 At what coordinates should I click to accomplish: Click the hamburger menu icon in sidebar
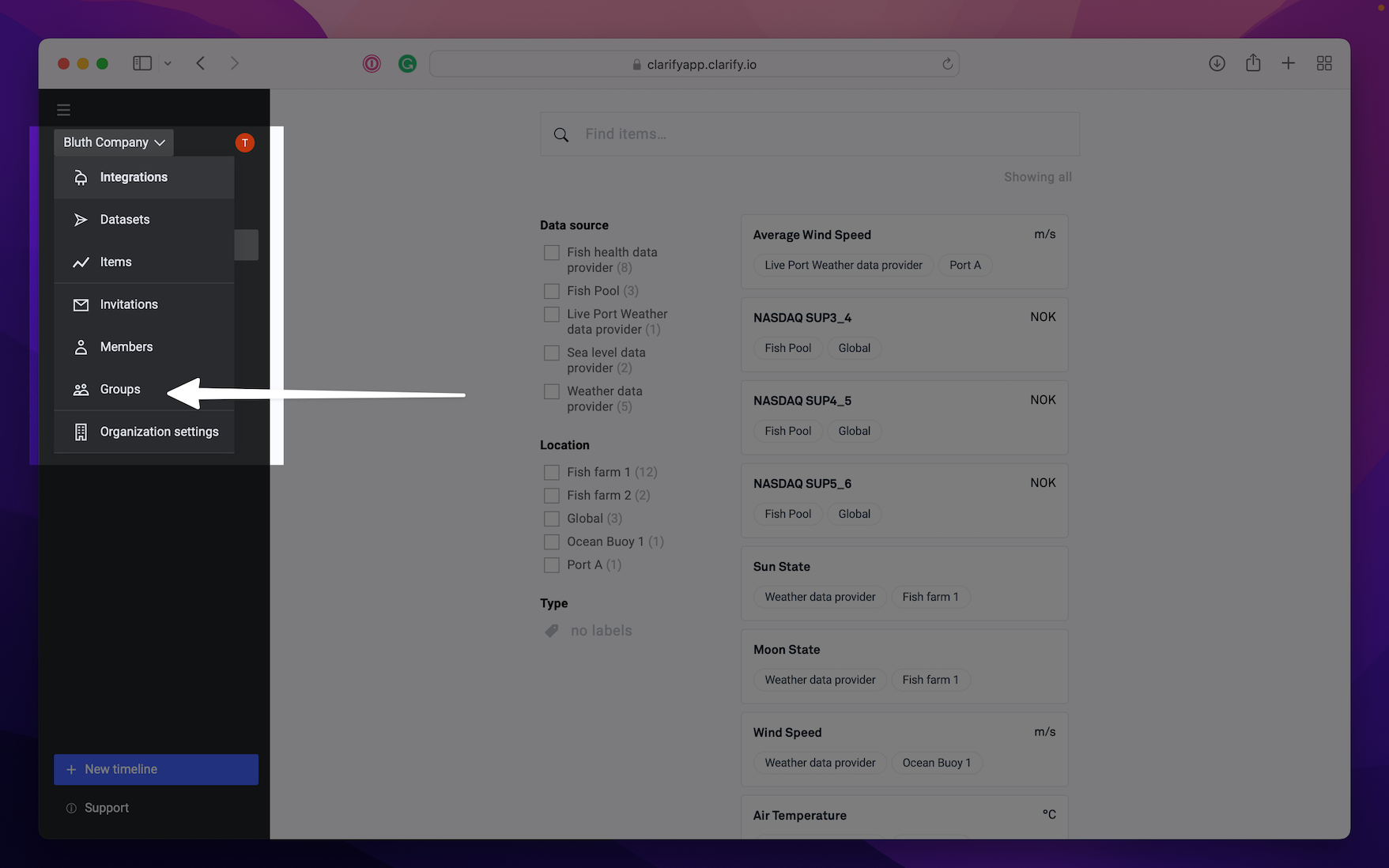pos(64,110)
